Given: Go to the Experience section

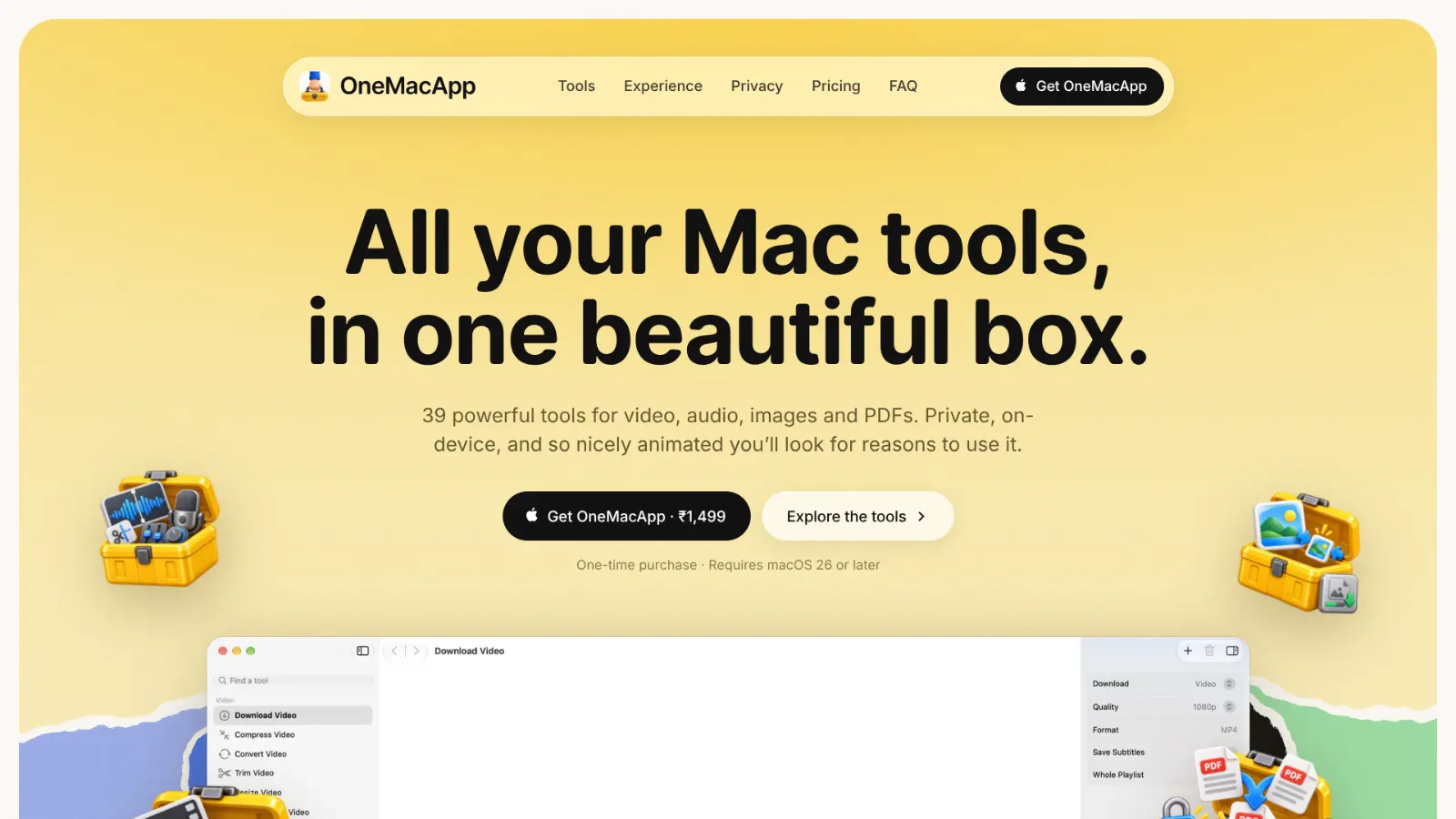Looking at the screenshot, I should pos(662,86).
